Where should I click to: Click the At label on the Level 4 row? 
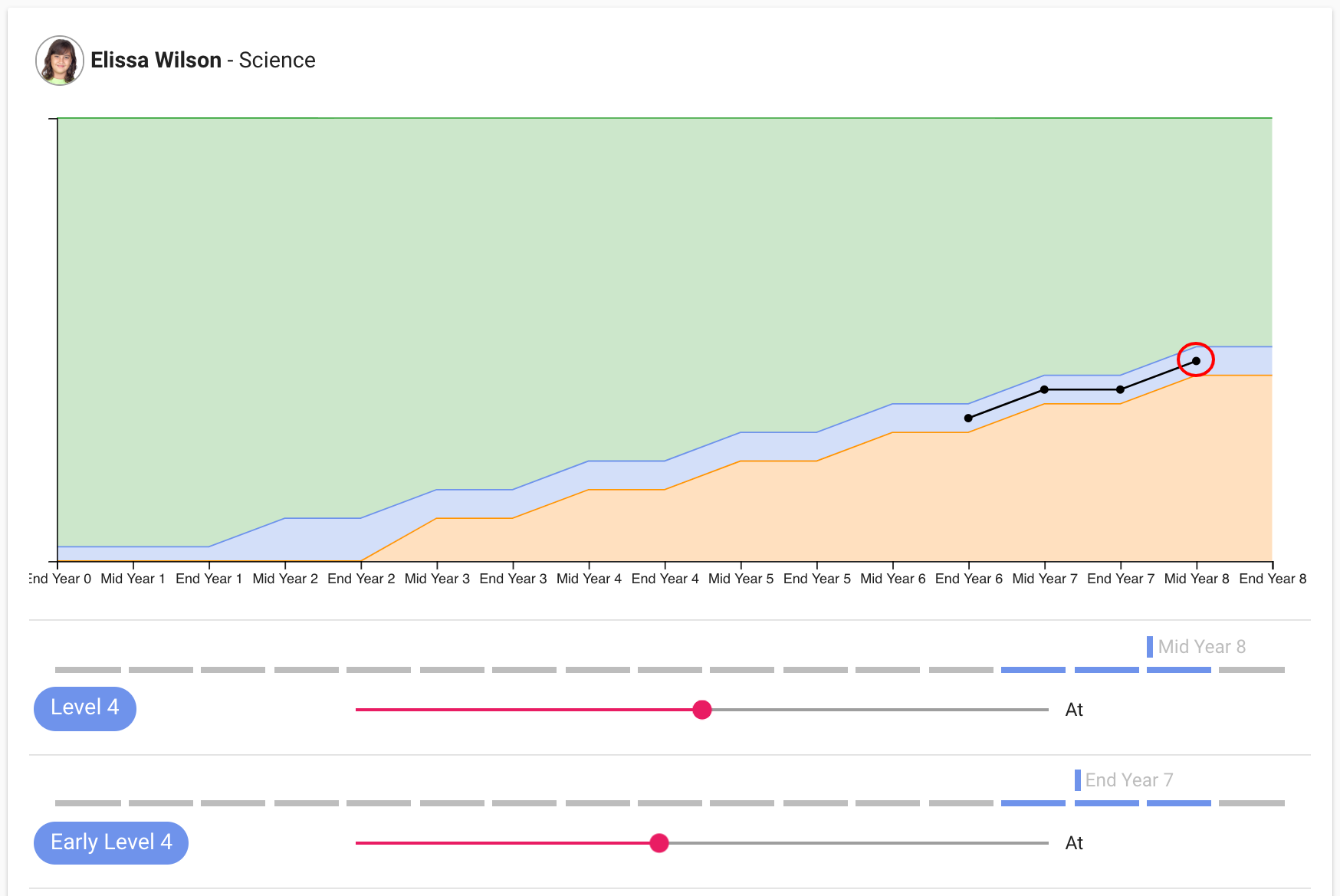point(1074,710)
